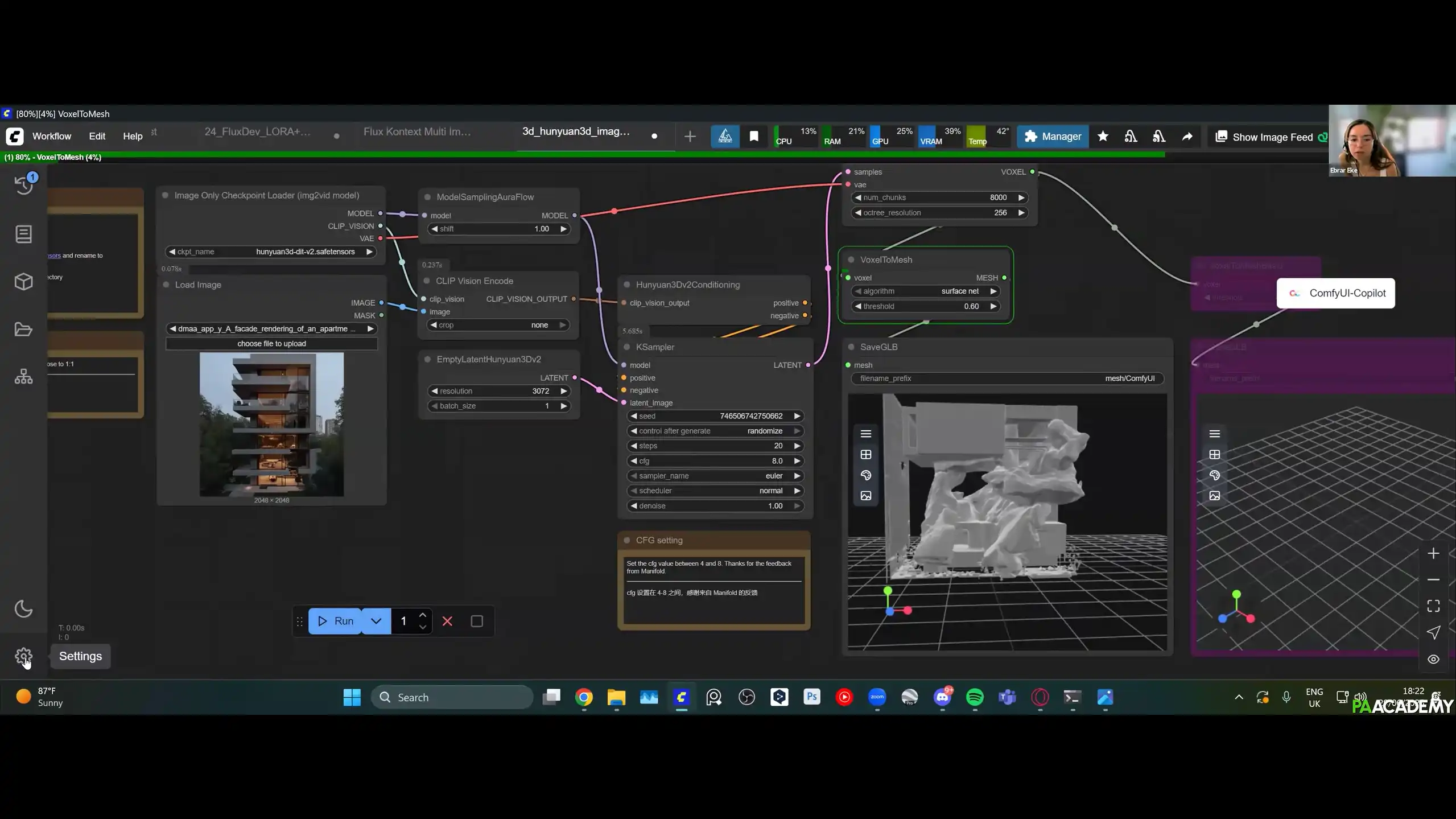Click choose file to upload button
This screenshot has width=1456, height=819.
(271, 344)
